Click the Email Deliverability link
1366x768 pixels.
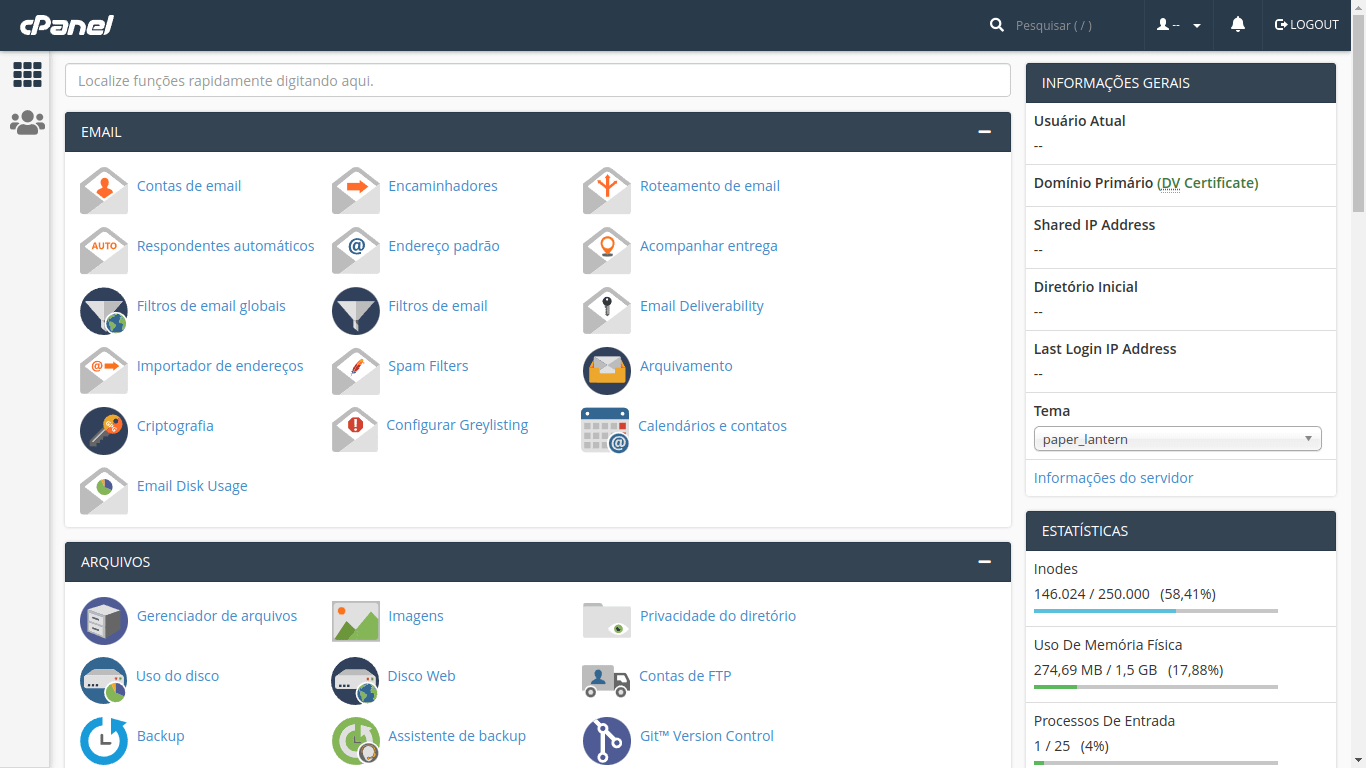coord(701,306)
